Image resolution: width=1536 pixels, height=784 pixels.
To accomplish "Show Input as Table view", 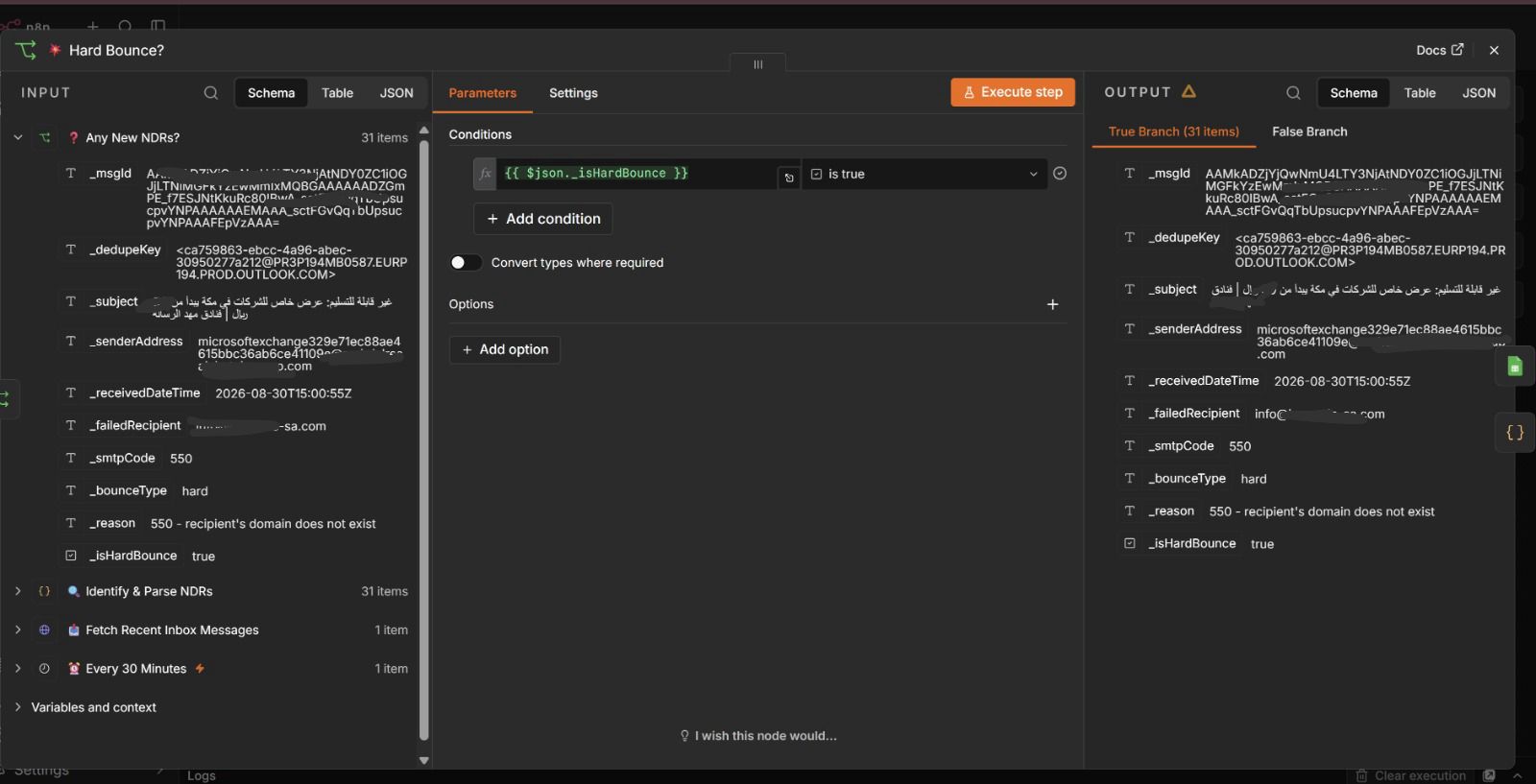I will (x=337, y=93).
